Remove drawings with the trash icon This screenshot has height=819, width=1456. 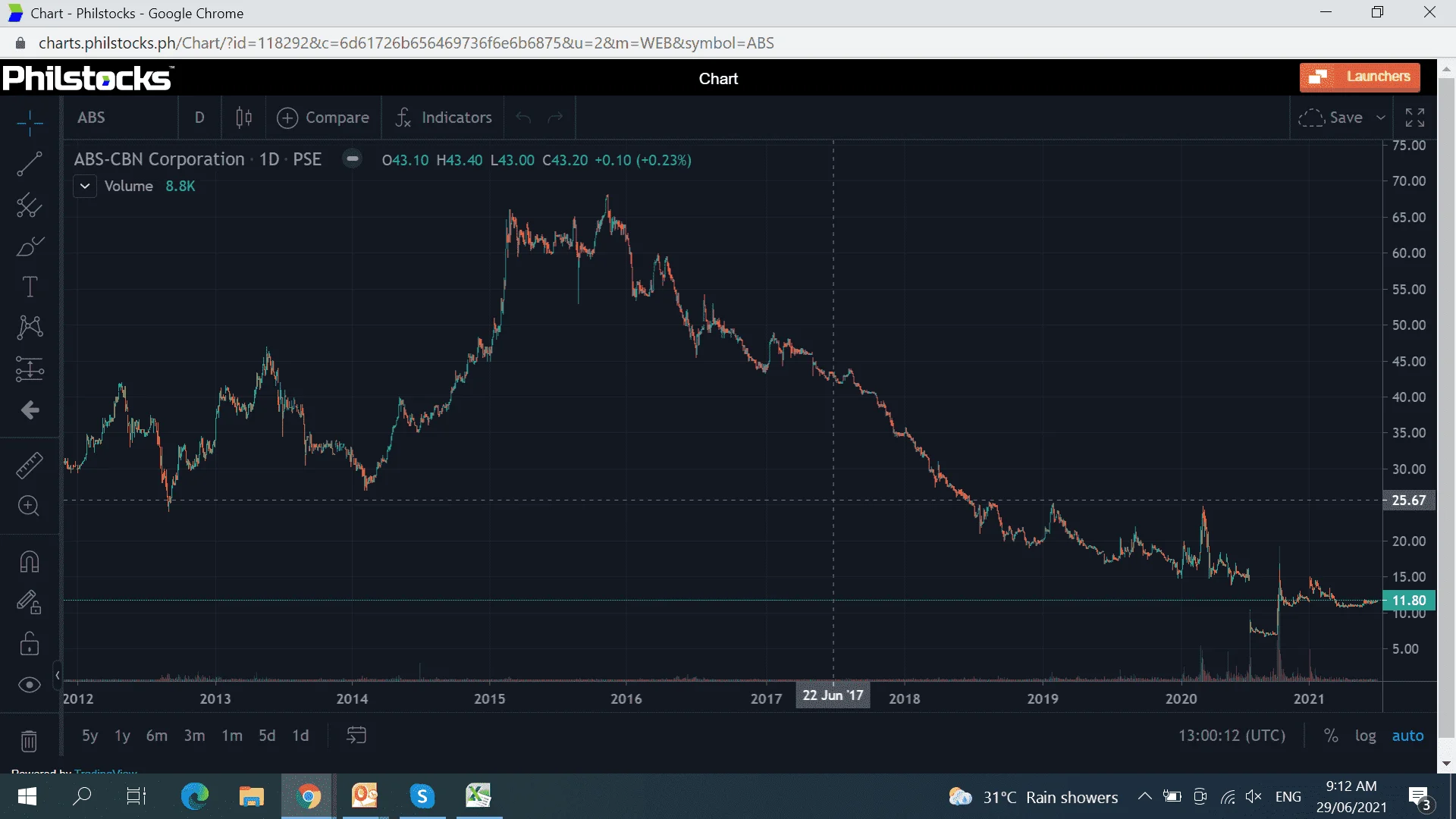29,741
